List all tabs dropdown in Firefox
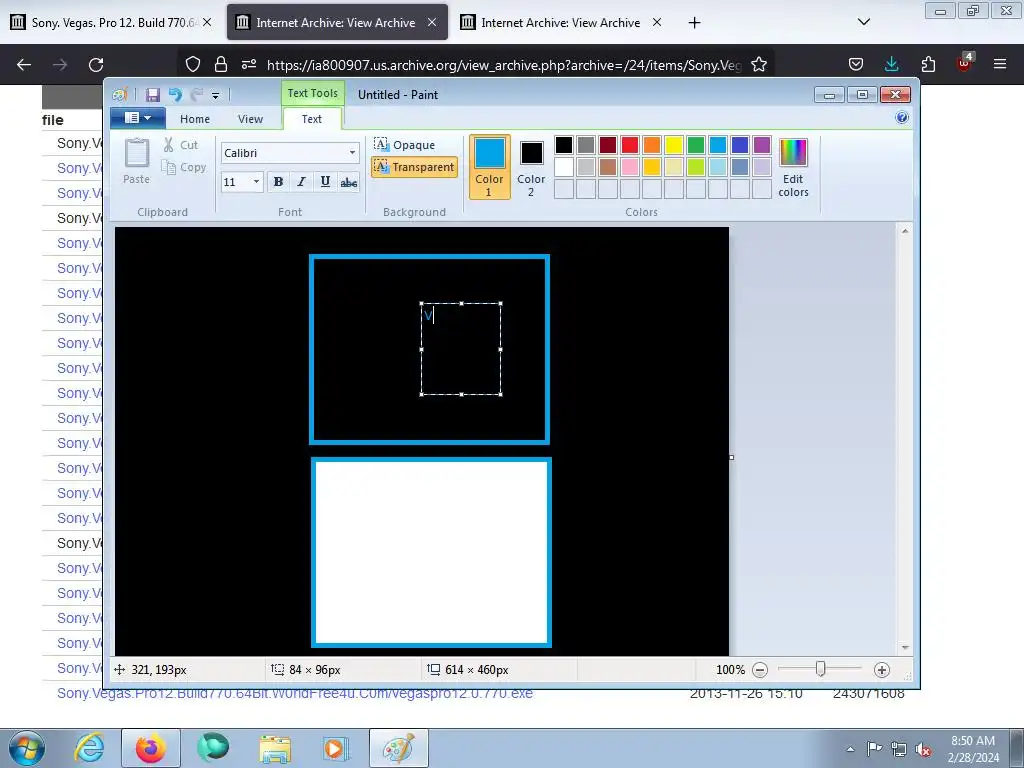1024x768 pixels. coord(863,22)
